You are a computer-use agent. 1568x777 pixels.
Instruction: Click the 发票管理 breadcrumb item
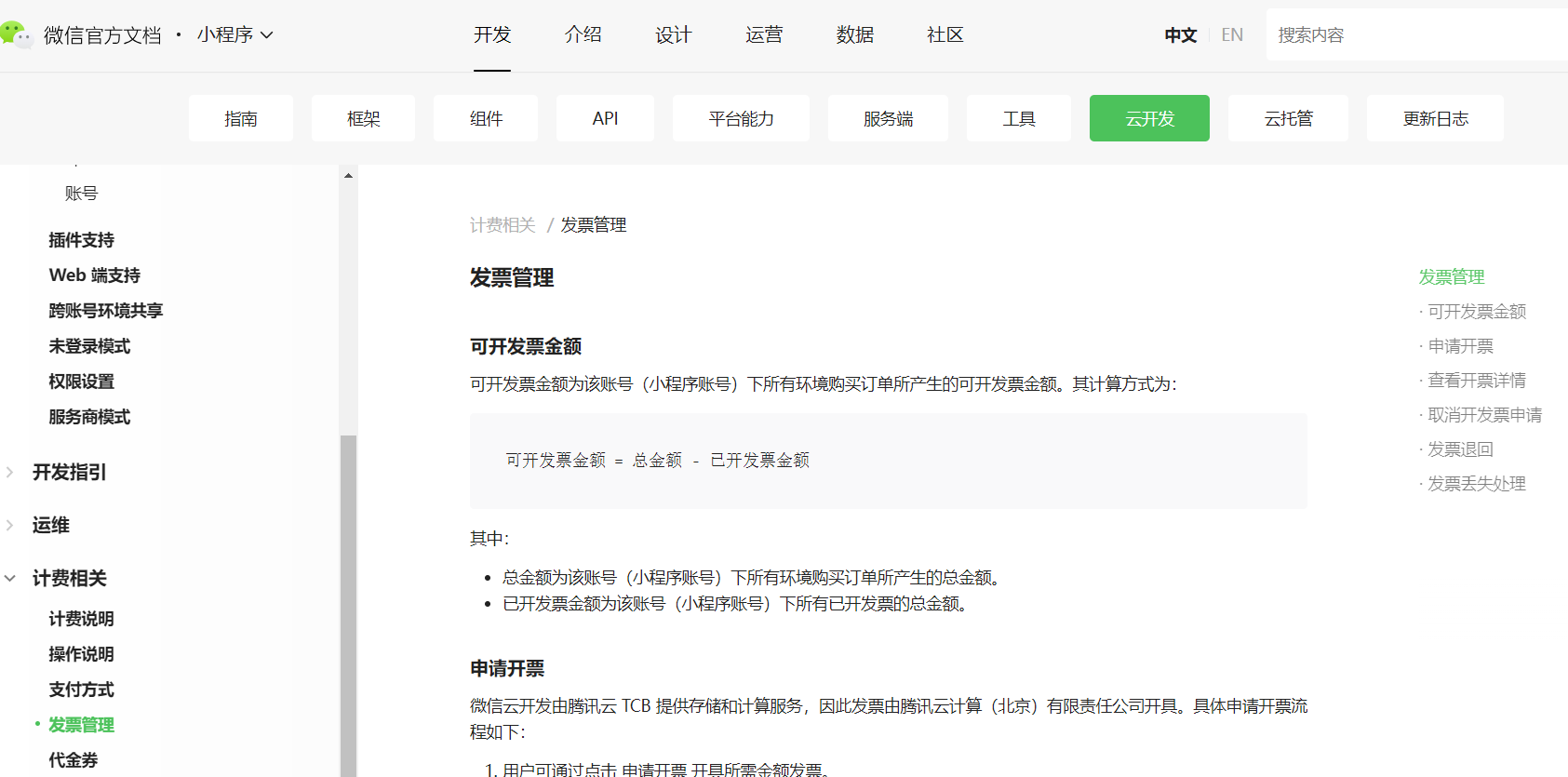click(594, 225)
